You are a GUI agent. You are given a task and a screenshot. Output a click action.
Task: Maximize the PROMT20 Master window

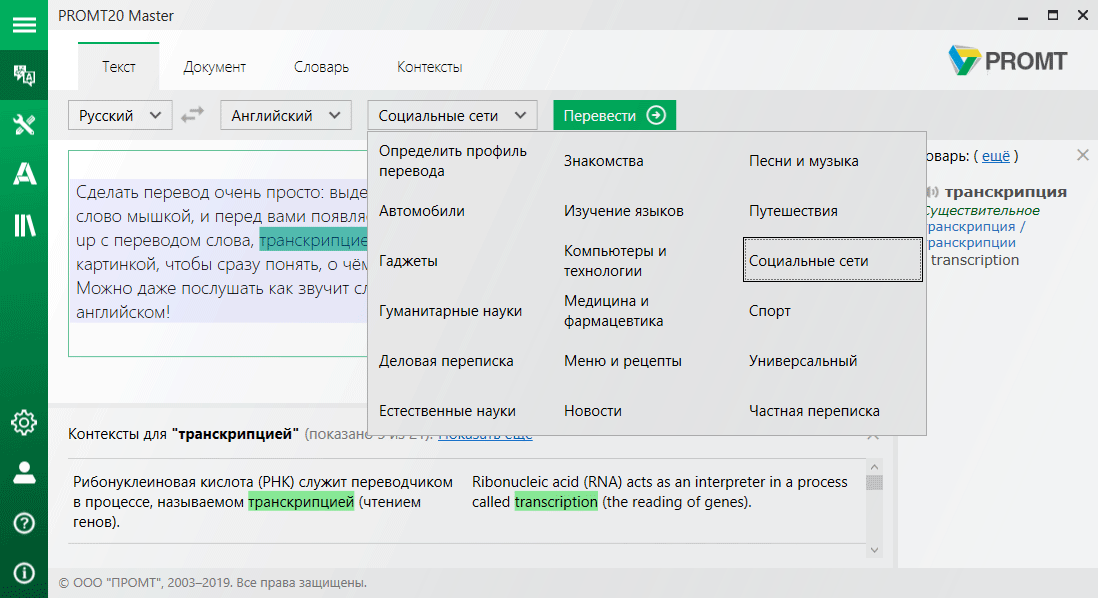click(x=1052, y=15)
